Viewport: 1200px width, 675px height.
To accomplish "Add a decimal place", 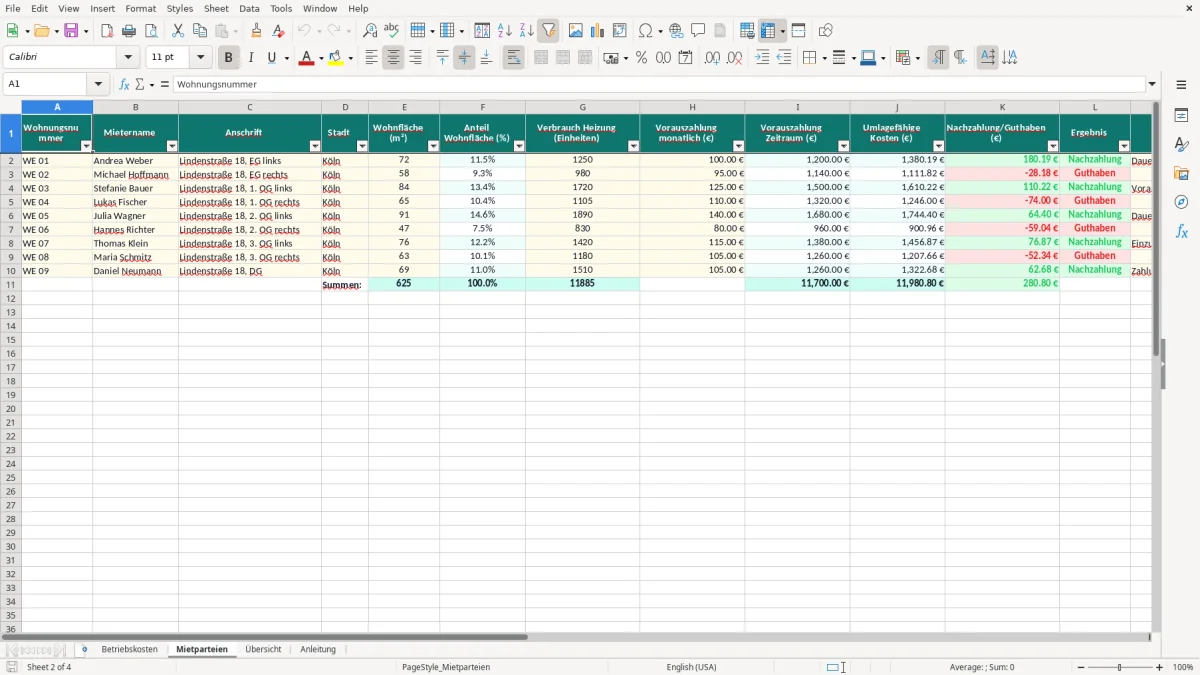I will pos(712,58).
